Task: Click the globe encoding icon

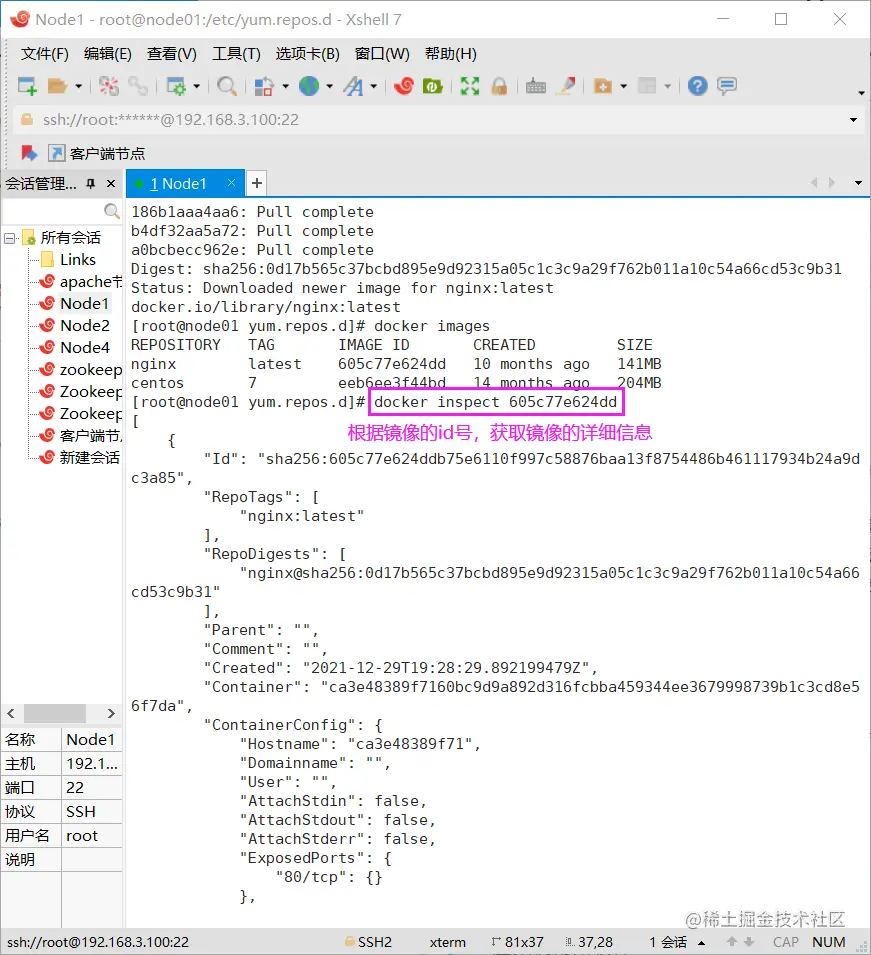Action: point(309,86)
